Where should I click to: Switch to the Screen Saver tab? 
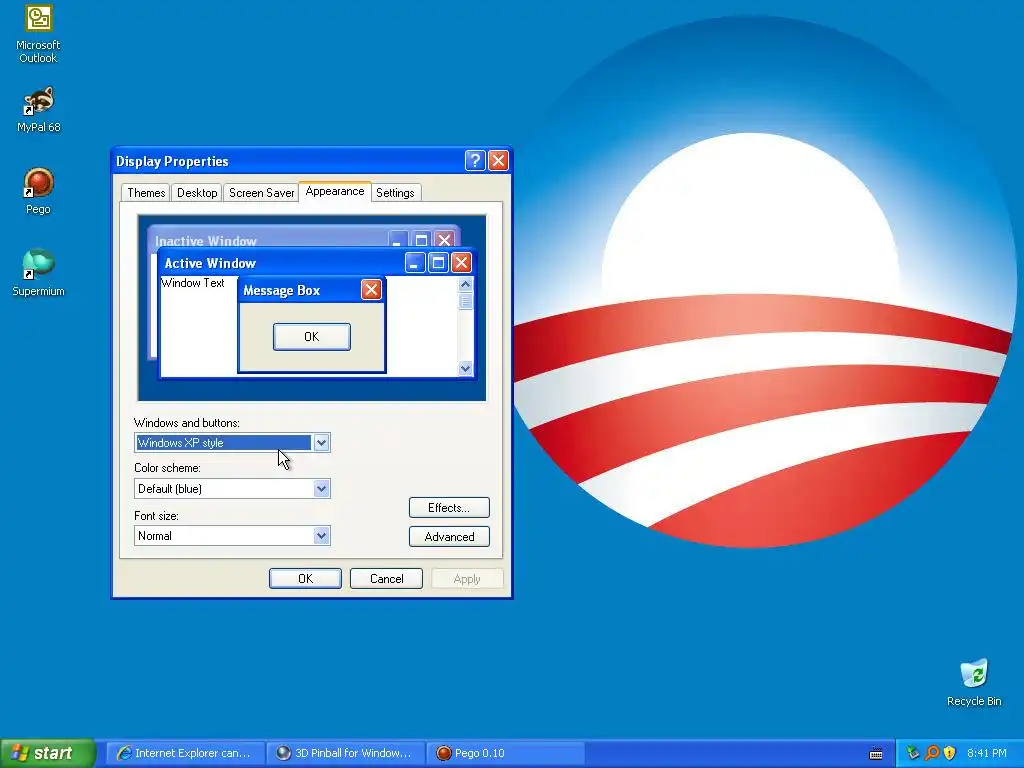click(x=261, y=193)
